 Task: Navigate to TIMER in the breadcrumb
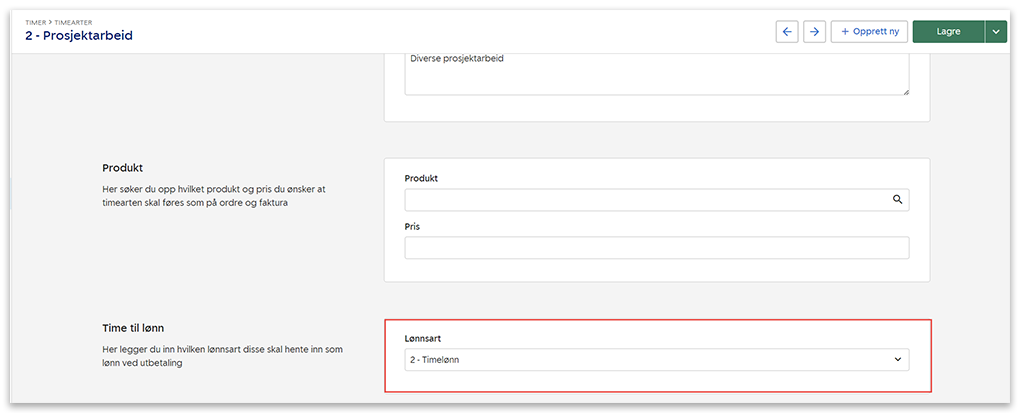tap(35, 20)
